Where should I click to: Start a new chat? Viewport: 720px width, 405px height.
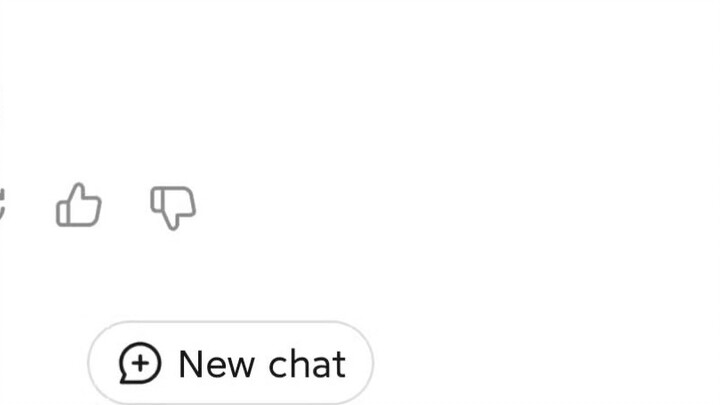click(x=231, y=363)
